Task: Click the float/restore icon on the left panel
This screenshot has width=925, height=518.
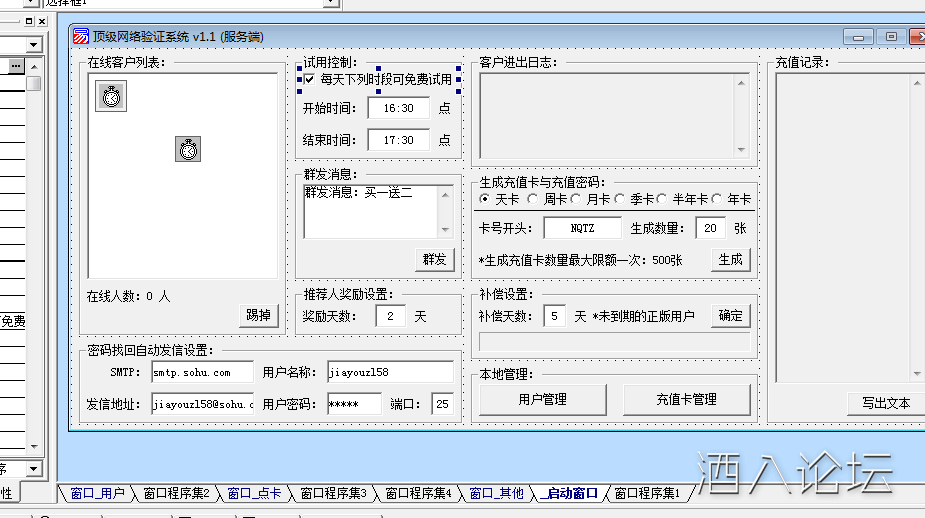Action: coord(29,21)
